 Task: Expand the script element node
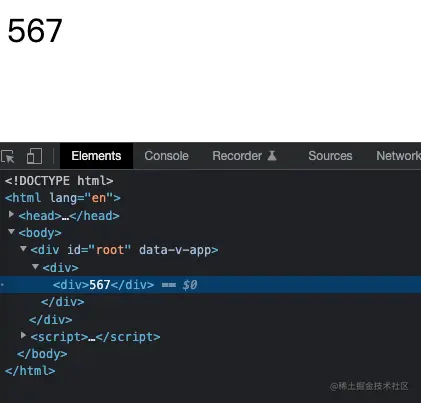(23, 335)
